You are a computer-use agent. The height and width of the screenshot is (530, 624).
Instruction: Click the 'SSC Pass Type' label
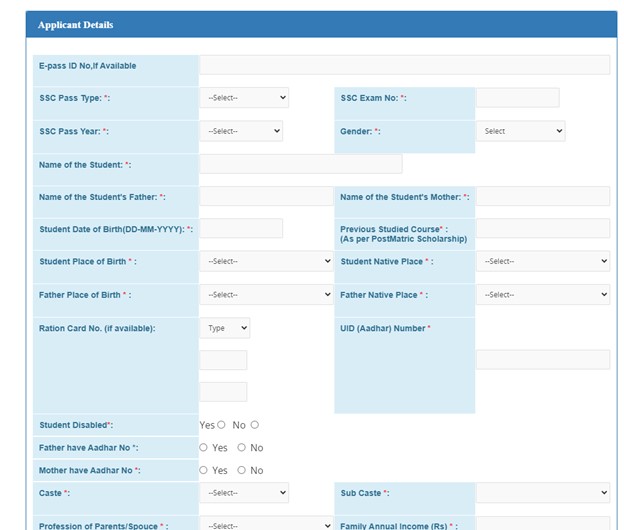[x=74, y=98]
